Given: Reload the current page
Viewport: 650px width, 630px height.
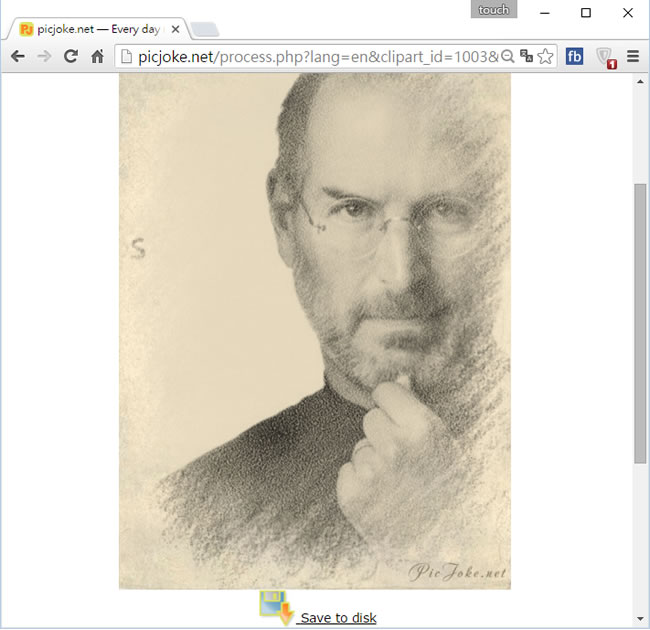Looking at the screenshot, I should point(71,57).
